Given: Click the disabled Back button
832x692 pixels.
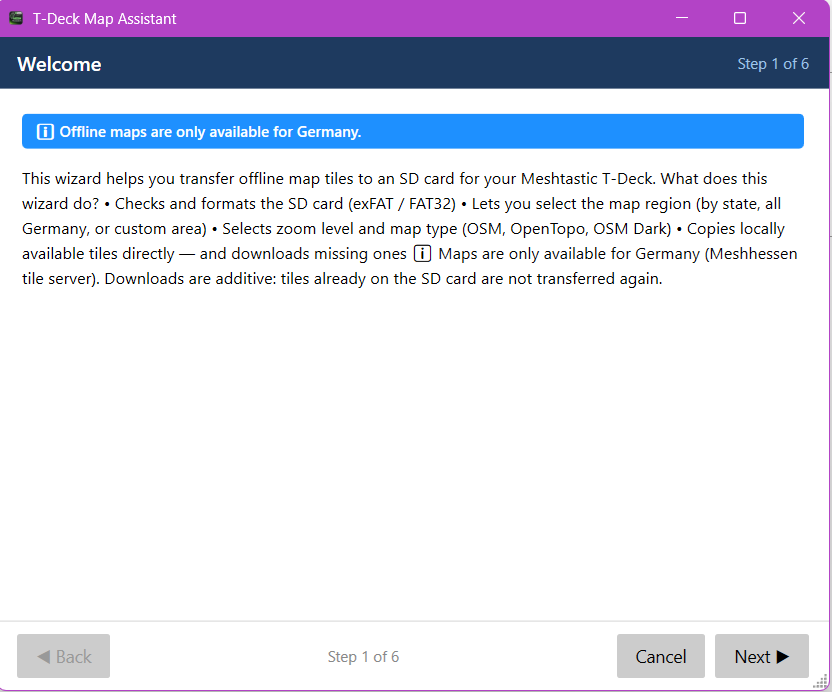Looking at the screenshot, I should click(x=64, y=656).
